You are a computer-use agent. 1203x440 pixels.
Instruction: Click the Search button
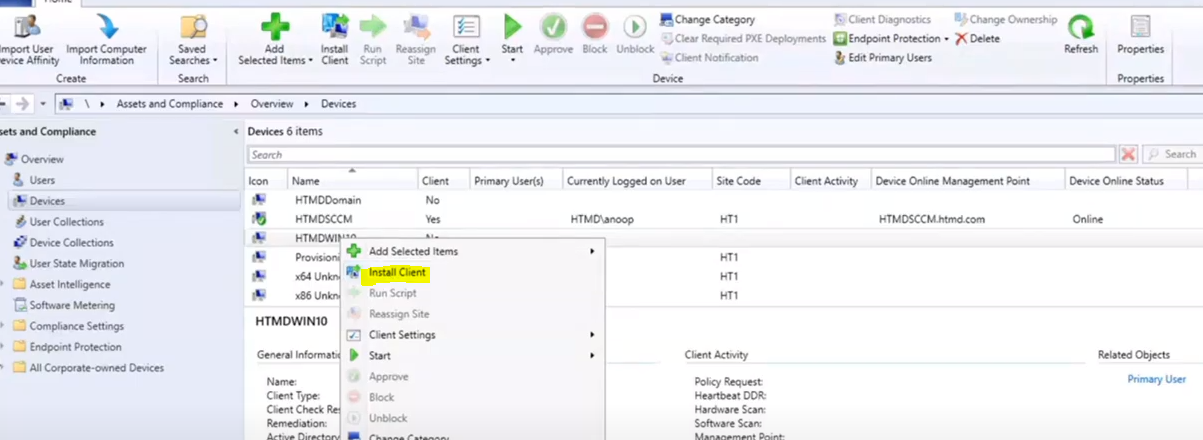click(x=1170, y=155)
